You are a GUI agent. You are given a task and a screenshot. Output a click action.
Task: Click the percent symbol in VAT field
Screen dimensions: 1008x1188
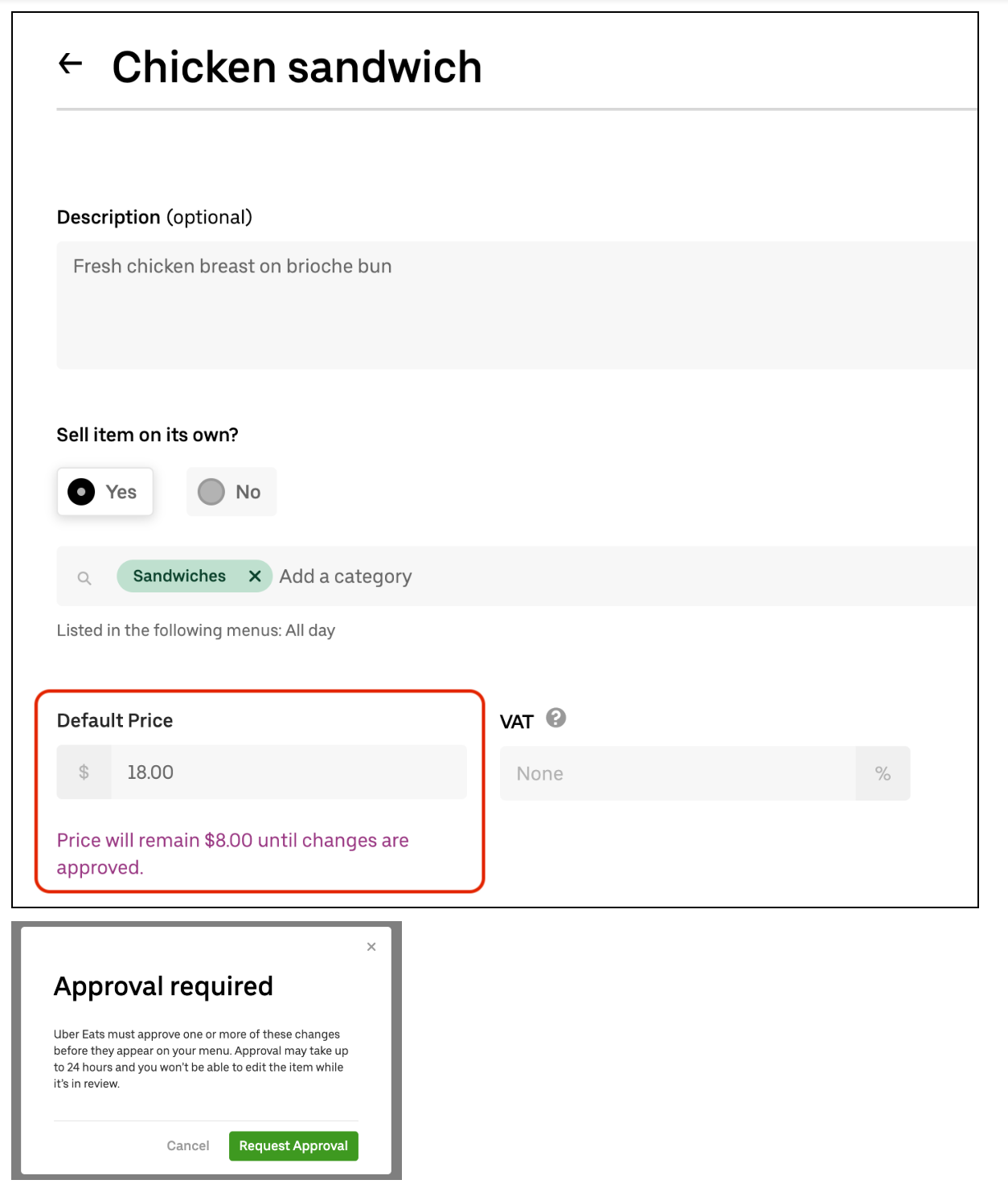coord(883,774)
